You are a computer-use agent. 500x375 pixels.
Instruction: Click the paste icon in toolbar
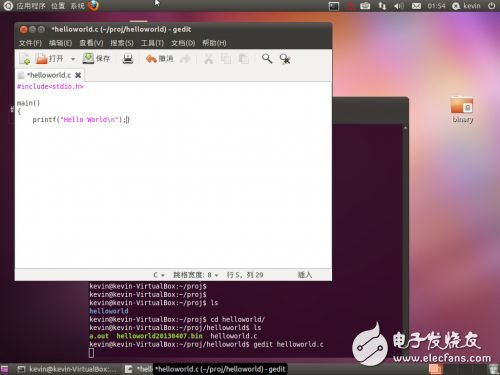[244, 59]
